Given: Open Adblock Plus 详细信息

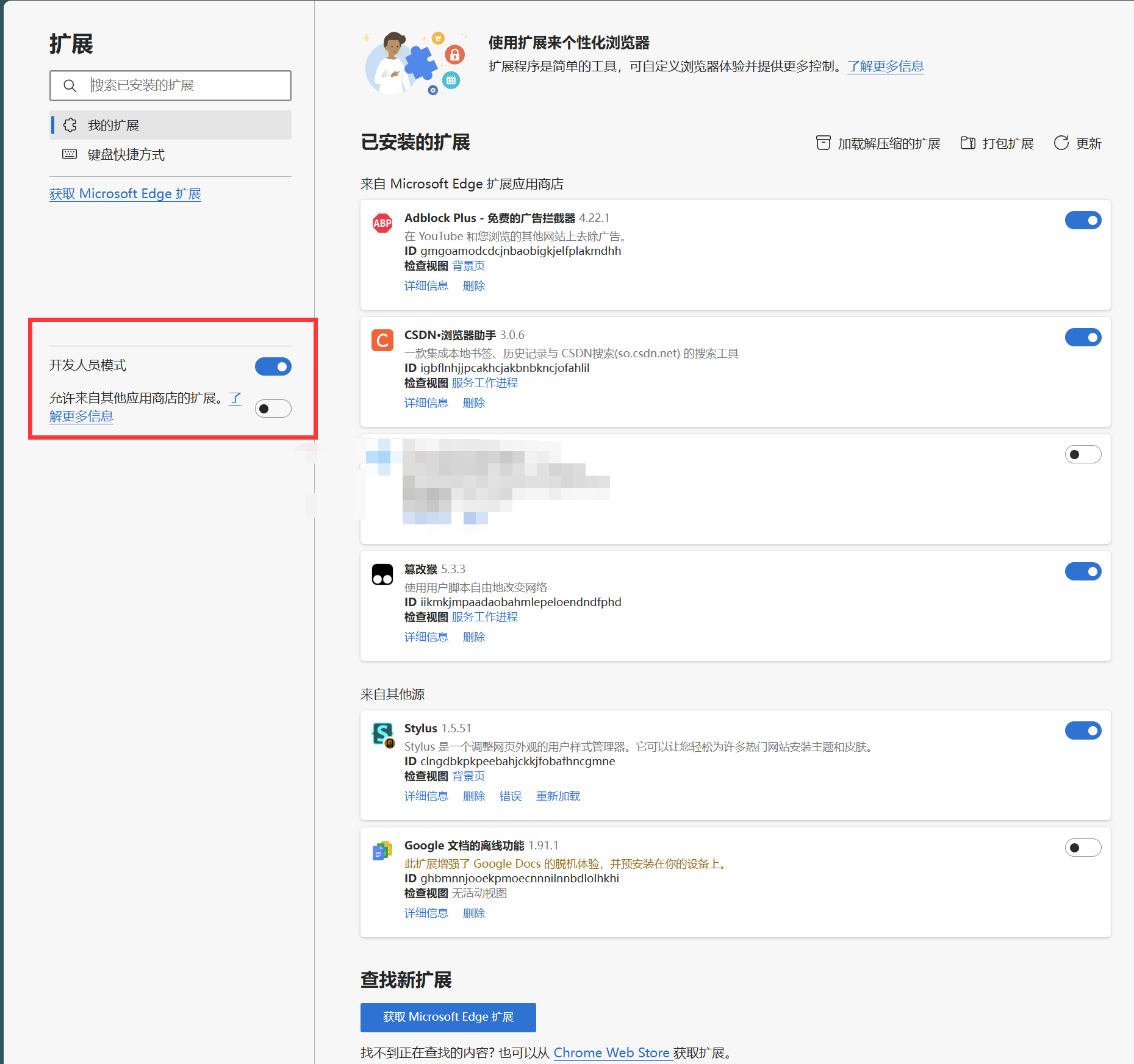Looking at the screenshot, I should [426, 286].
